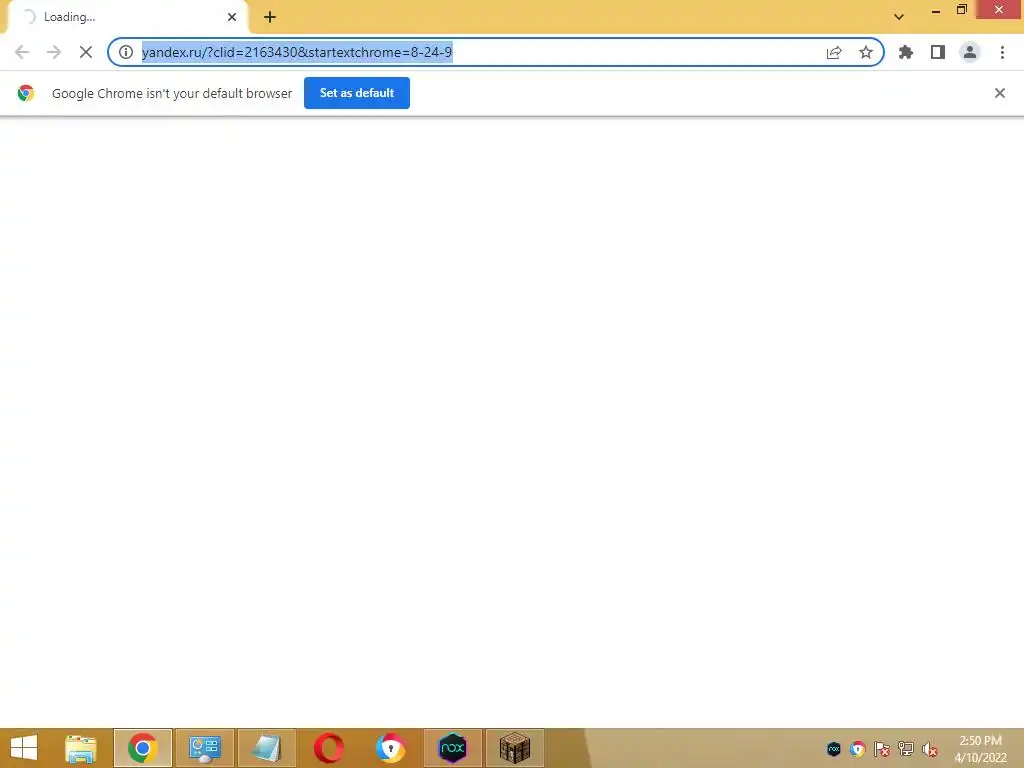Go forward to the next page
Viewport: 1024px width, 768px height.
54,52
